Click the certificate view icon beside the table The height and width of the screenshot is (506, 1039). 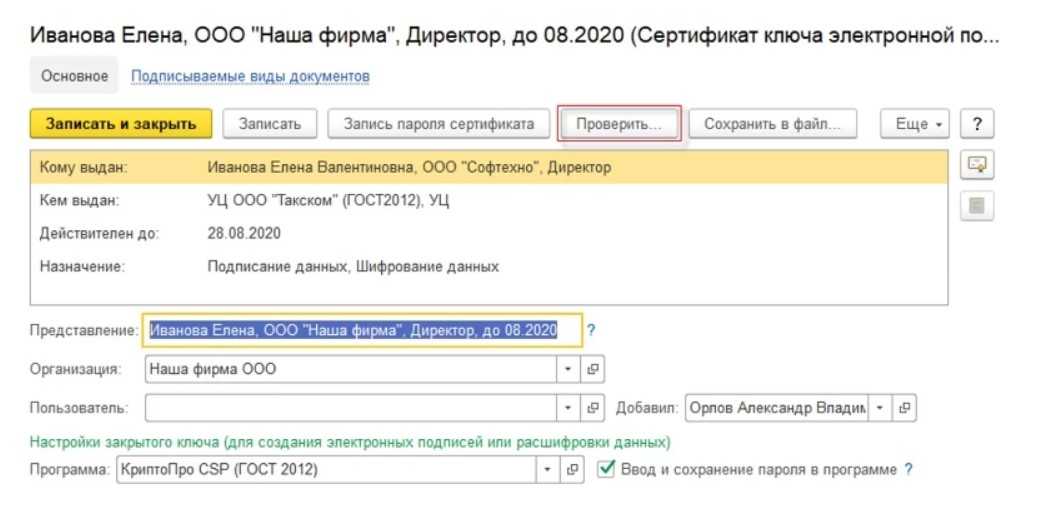coord(977,166)
